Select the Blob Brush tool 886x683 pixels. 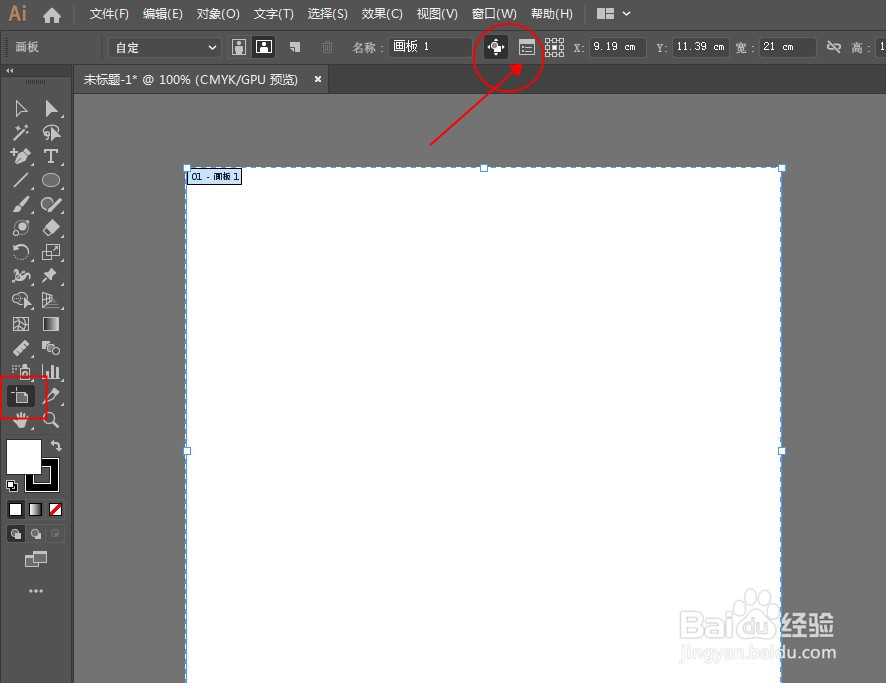pyautogui.click(x=51, y=204)
